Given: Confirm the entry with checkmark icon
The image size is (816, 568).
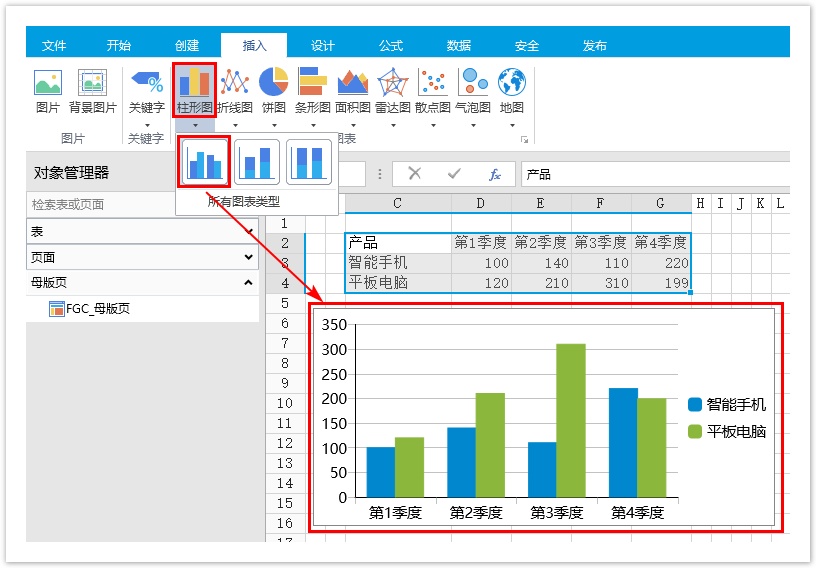Looking at the screenshot, I should click(x=454, y=173).
